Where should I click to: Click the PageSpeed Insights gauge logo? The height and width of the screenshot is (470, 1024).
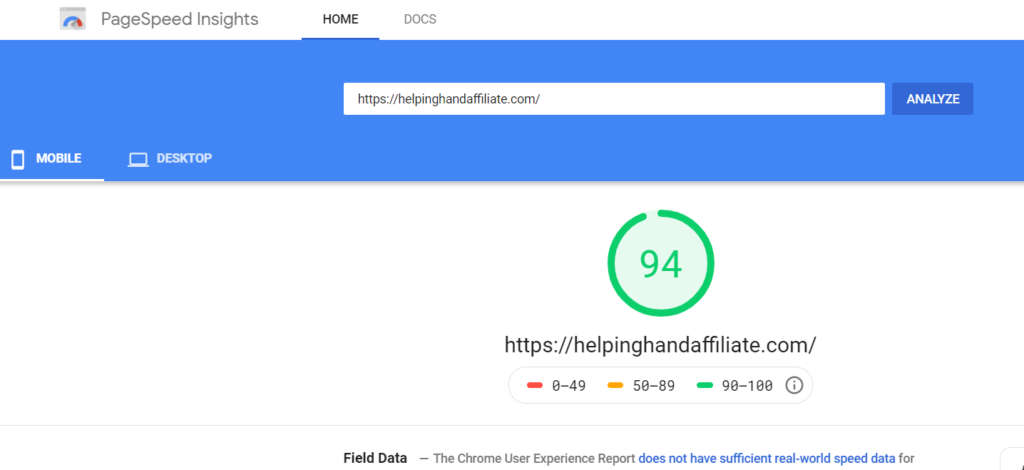tap(72, 19)
